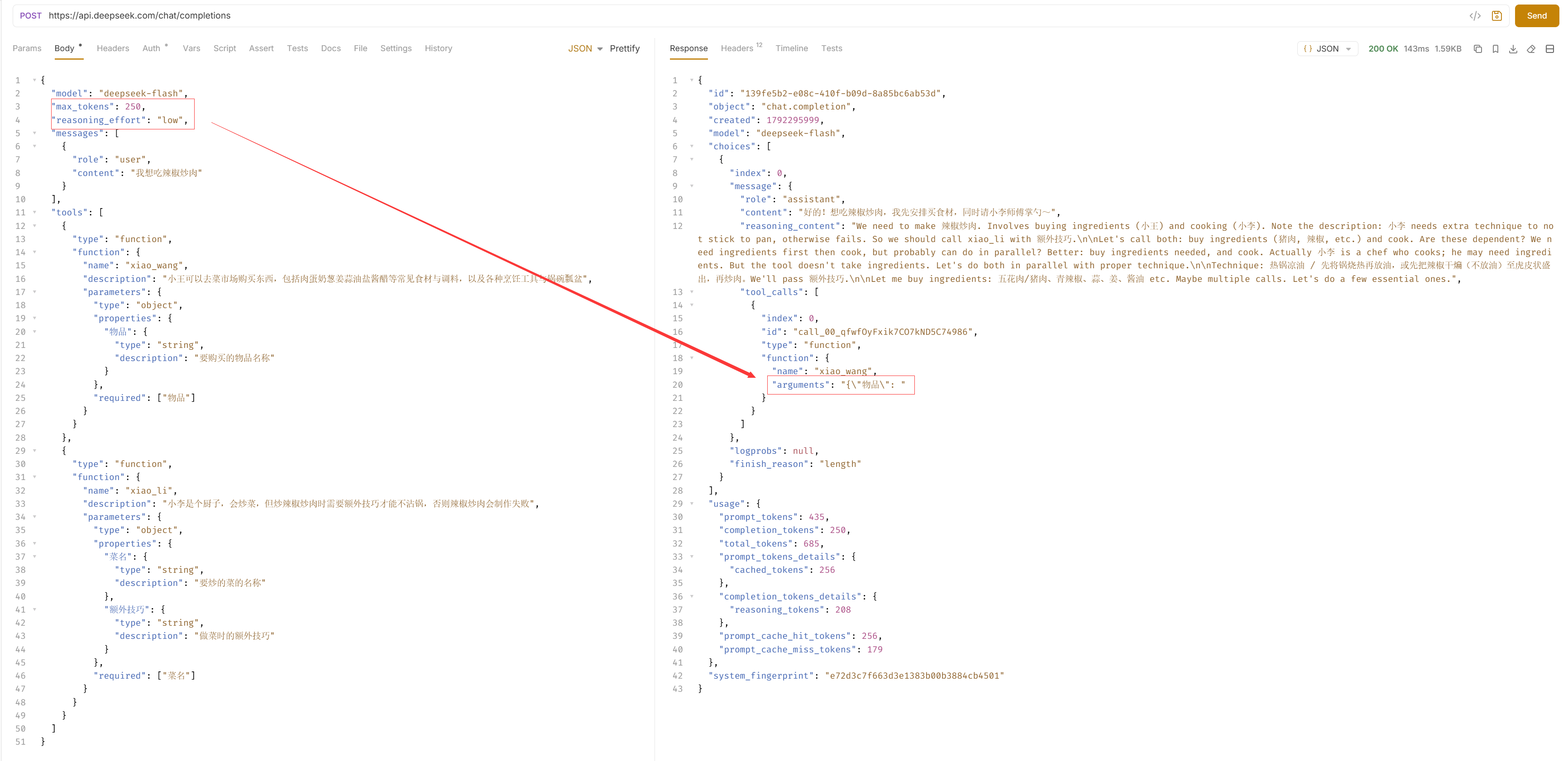Toggle the split layout orientation icon
1568x761 pixels.
point(1550,49)
